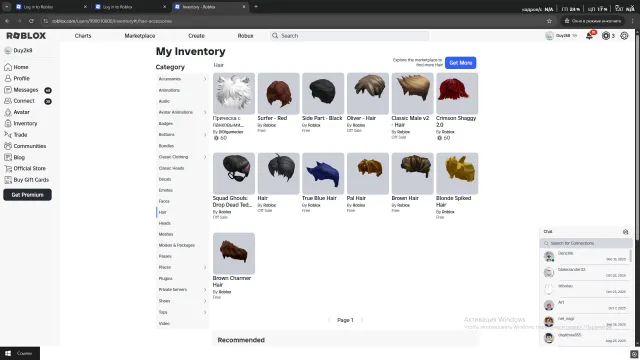This screenshot has width=640, height=360.
Task: Open the Messages sidebar icon
Action: (8, 90)
